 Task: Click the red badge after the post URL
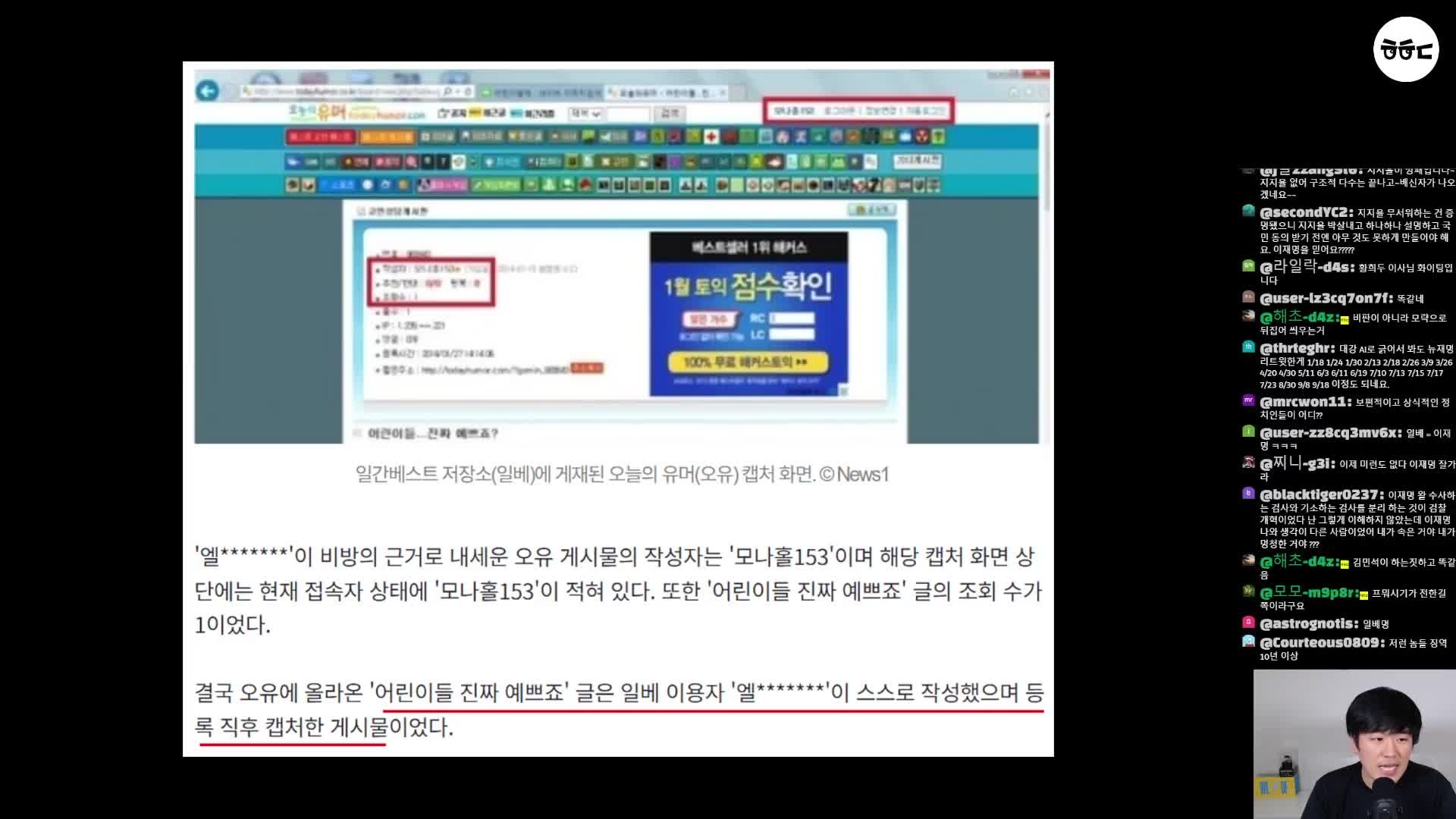pyautogui.click(x=587, y=368)
